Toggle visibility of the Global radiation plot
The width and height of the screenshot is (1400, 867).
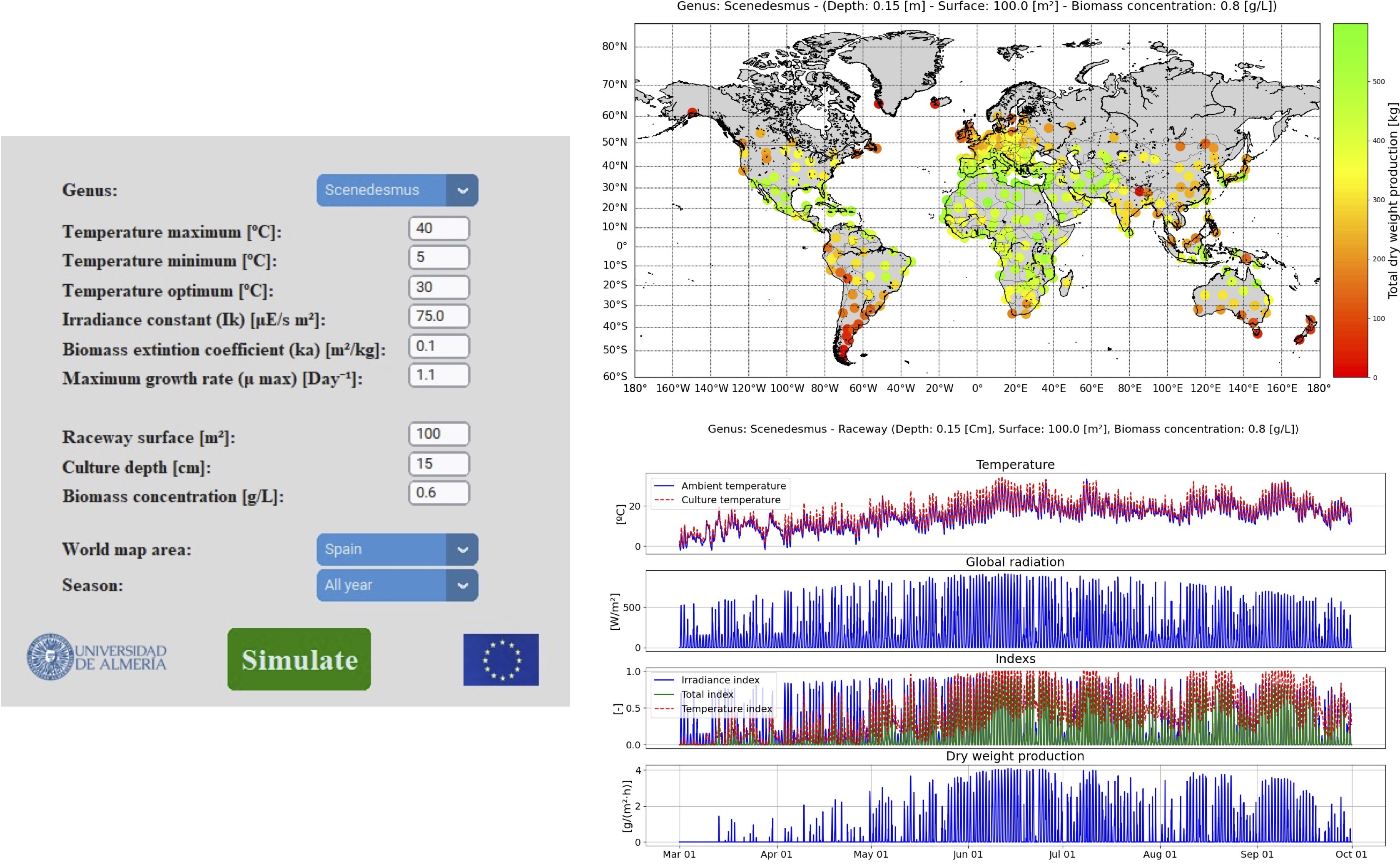click(x=1015, y=561)
